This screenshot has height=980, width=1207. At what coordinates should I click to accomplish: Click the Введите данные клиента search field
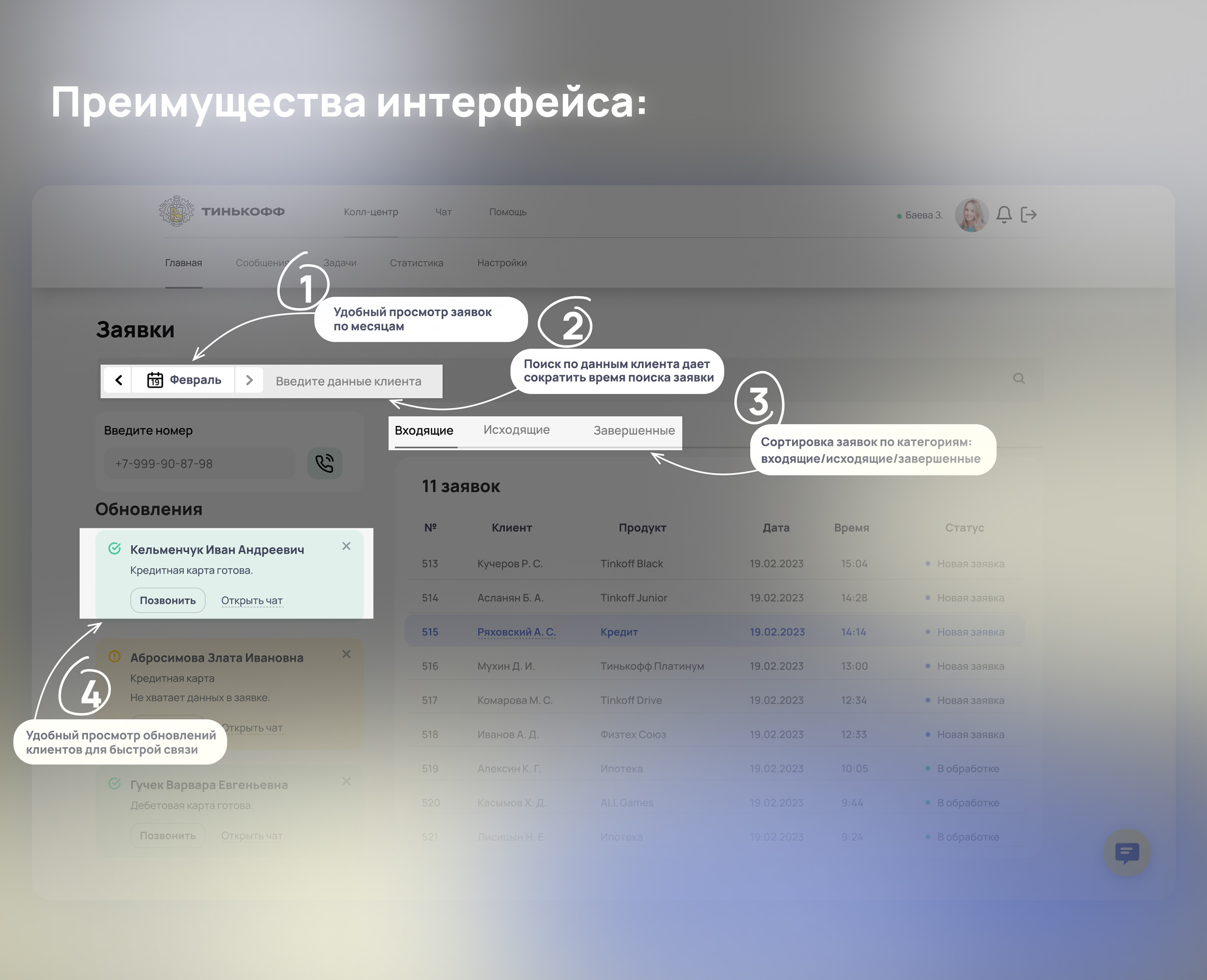(x=348, y=381)
